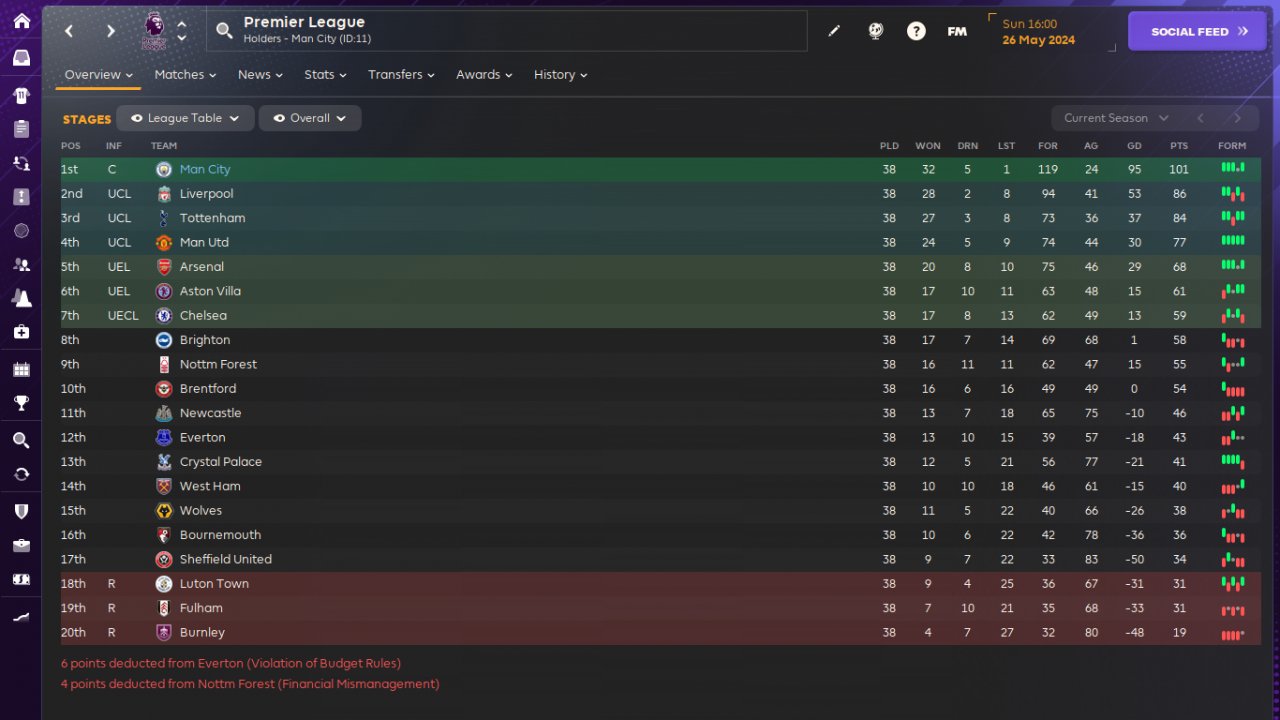Navigate back with the left arrow
This screenshot has width=1280, height=720.
(69, 31)
